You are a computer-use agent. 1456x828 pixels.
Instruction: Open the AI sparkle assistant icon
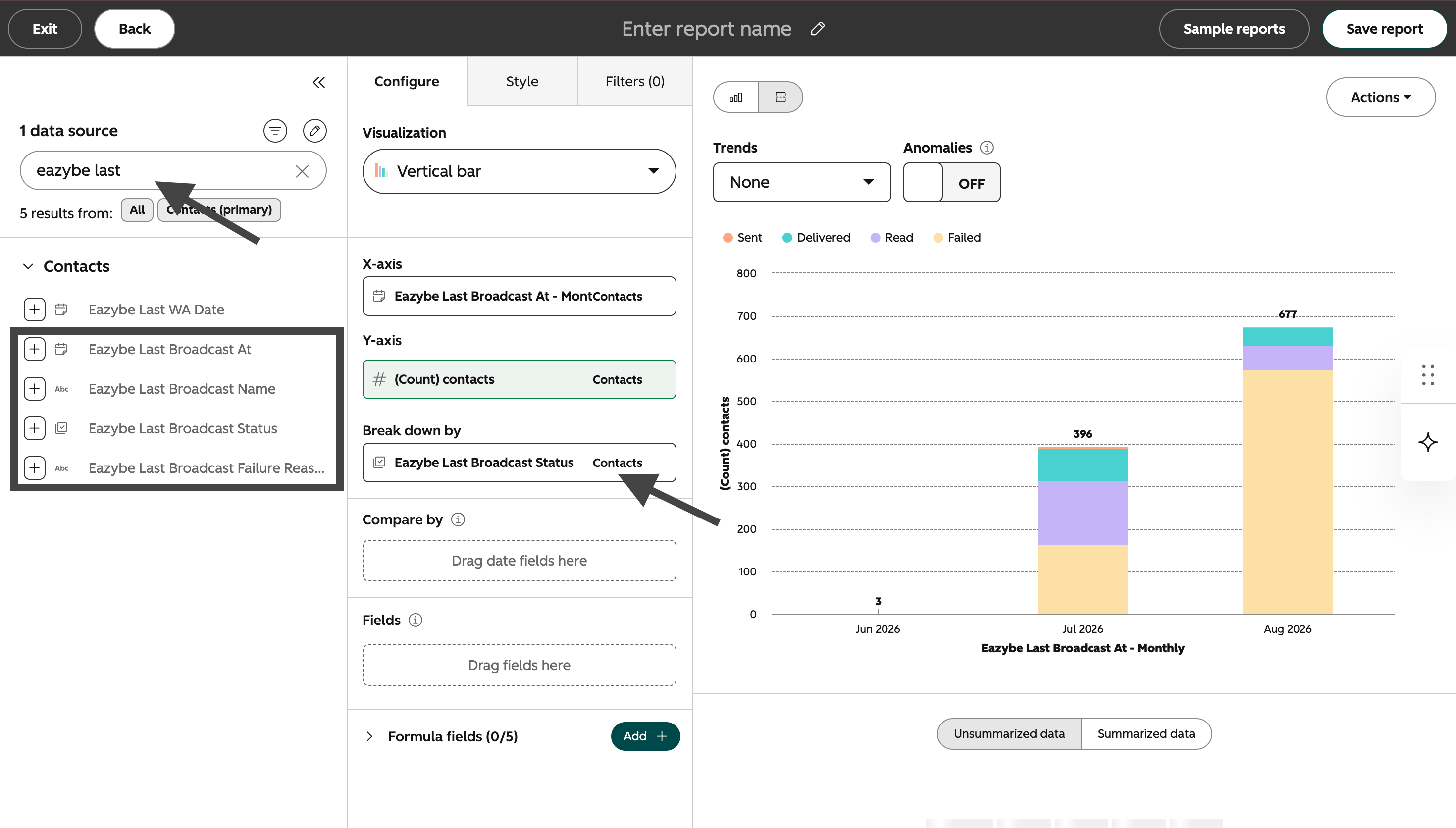1428,442
